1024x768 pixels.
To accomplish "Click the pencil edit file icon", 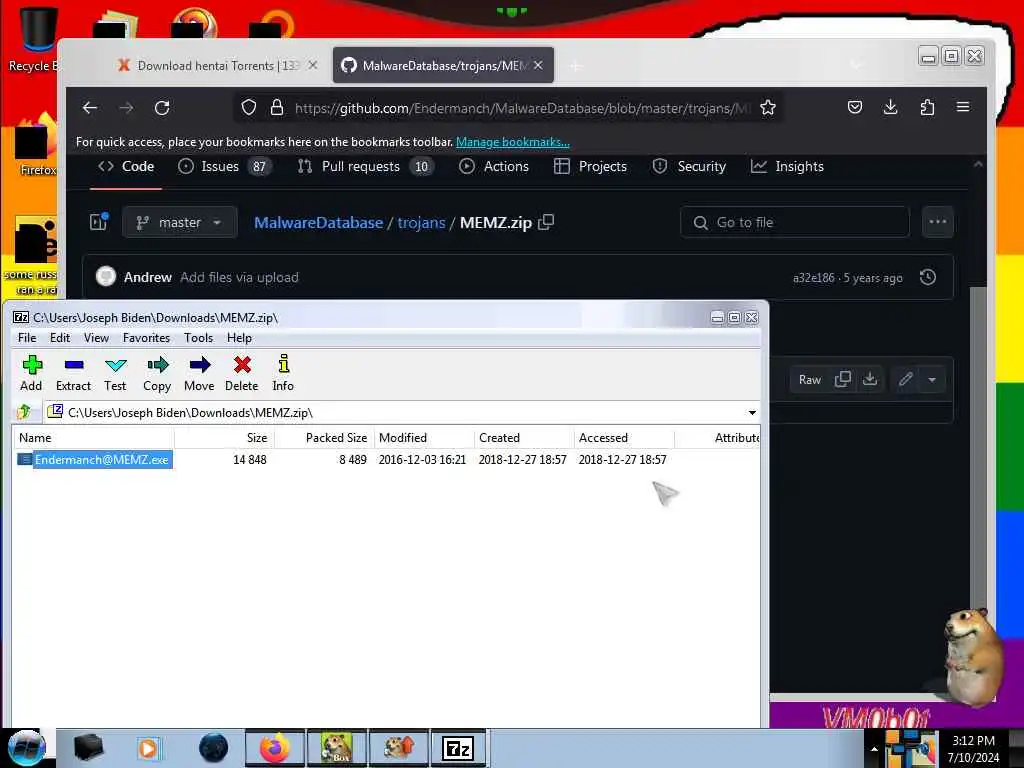I will (x=905, y=379).
